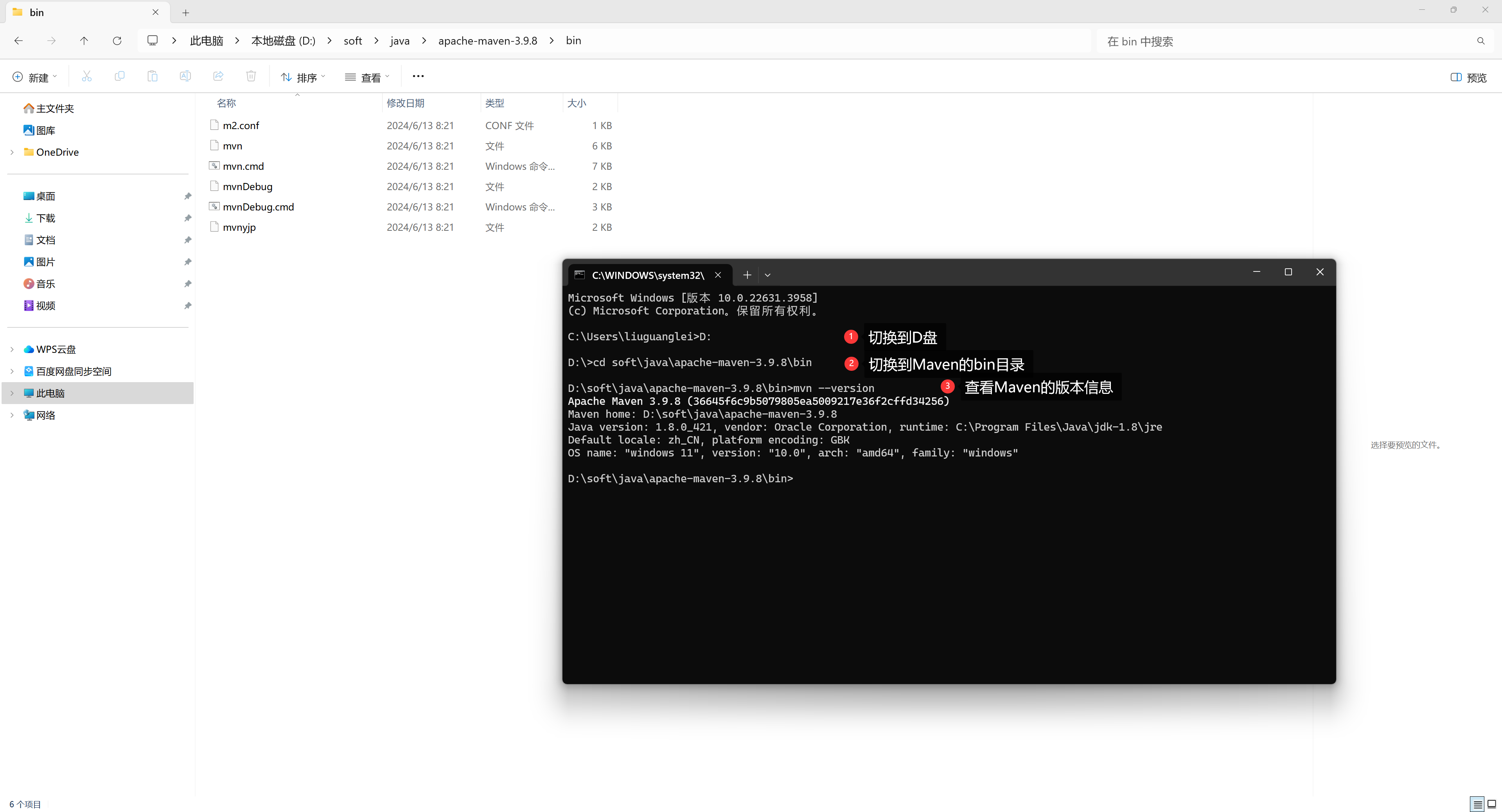Refresh the current folder view
1502x812 pixels.
click(117, 41)
